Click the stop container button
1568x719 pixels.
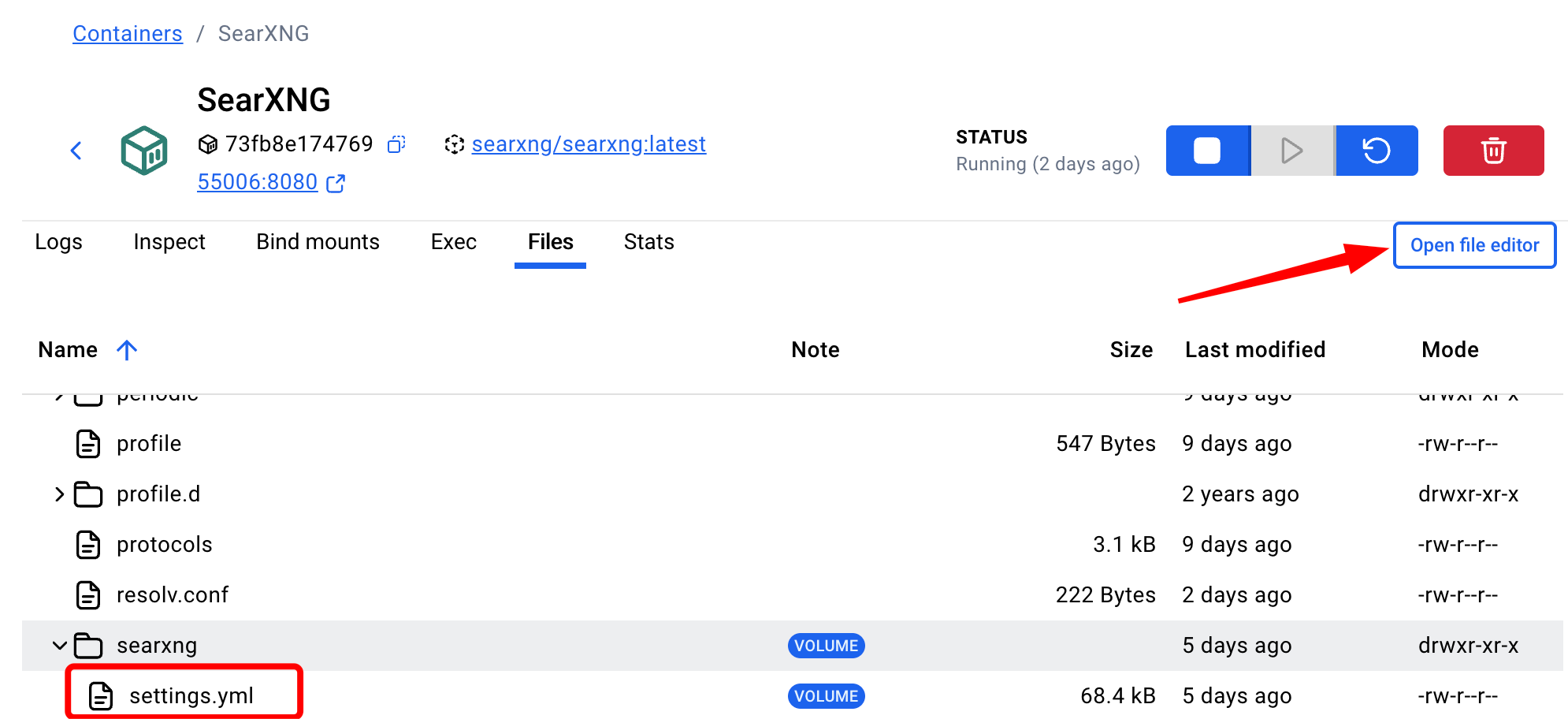[1207, 151]
